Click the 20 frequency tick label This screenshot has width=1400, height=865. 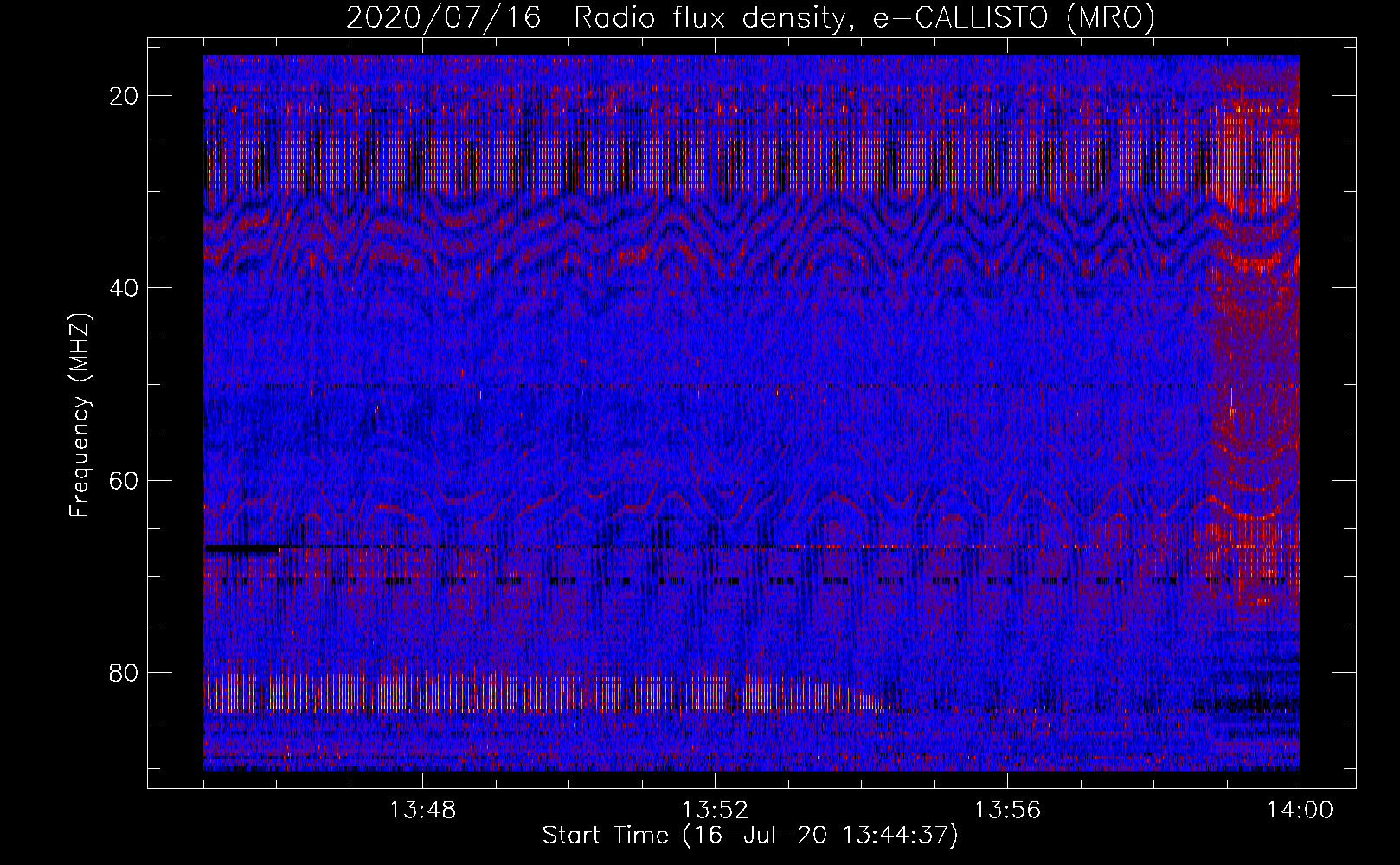point(125,95)
